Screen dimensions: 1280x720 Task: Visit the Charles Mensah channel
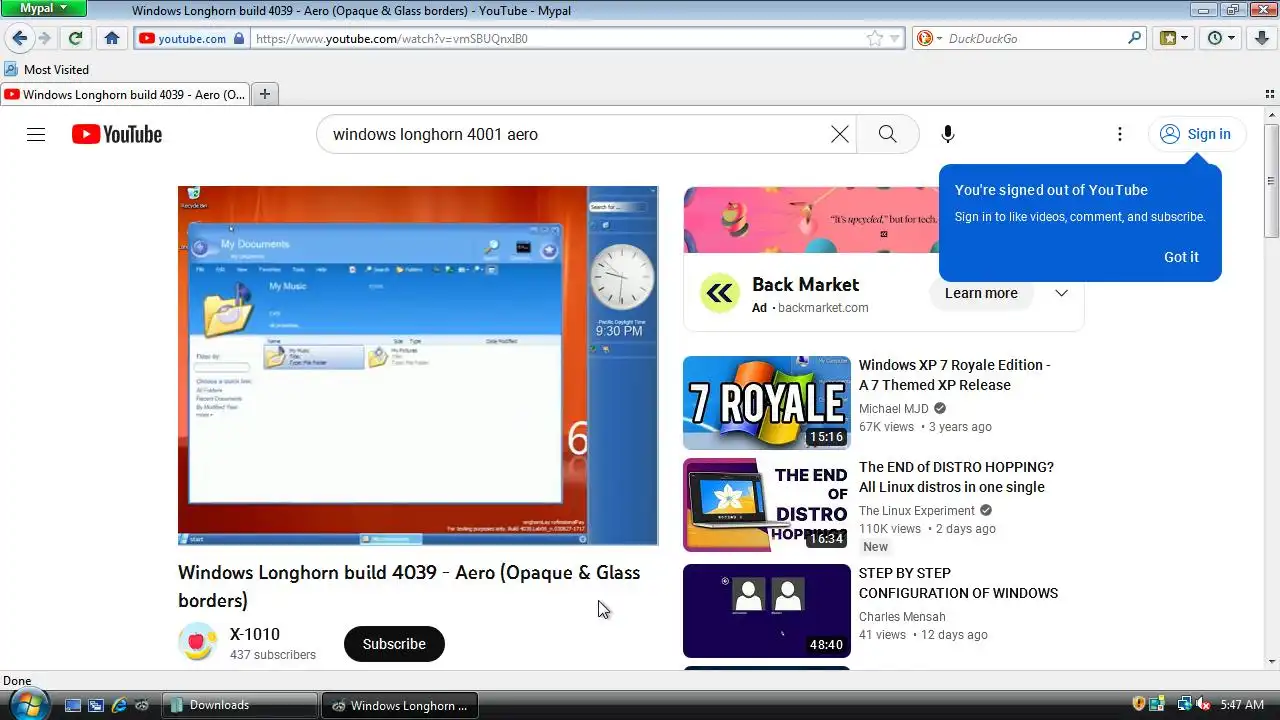tap(902, 617)
